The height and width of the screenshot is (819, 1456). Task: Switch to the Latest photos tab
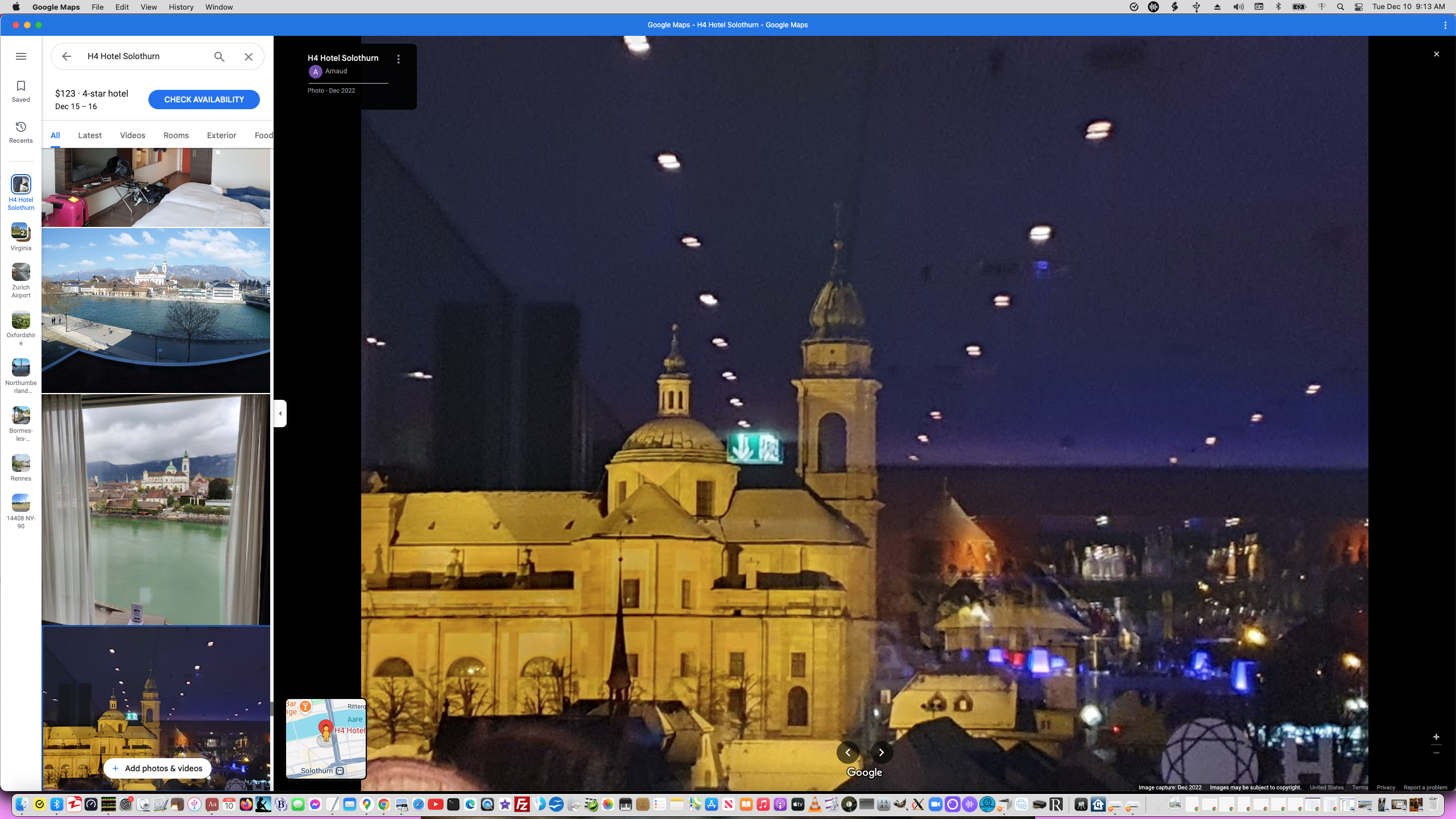click(89, 135)
